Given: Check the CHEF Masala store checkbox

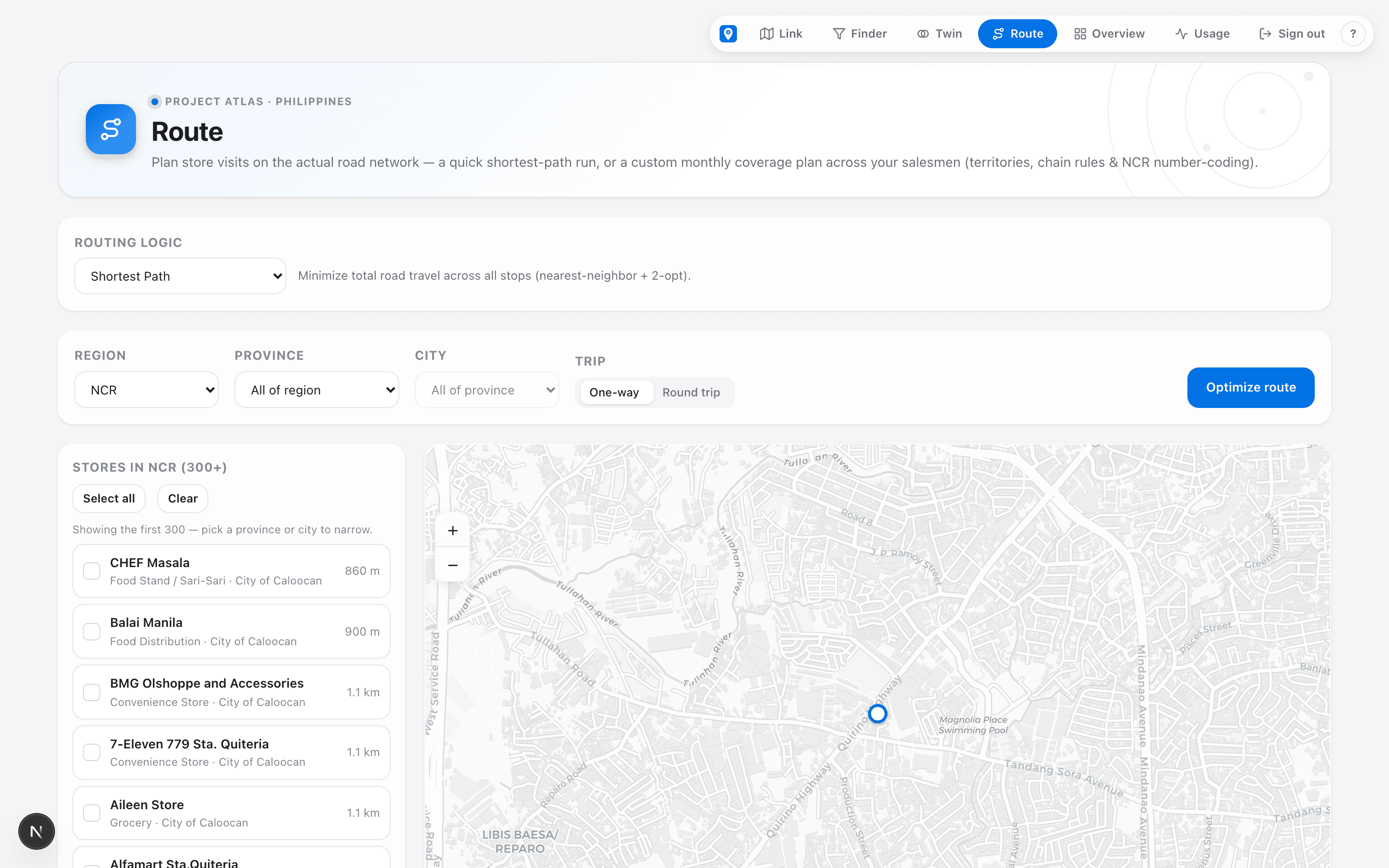Looking at the screenshot, I should [92, 571].
